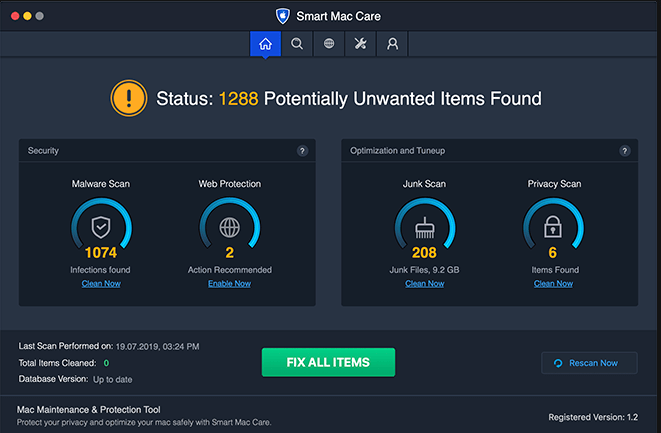Image resolution: width=661 pixels, height=433 pixels.
Task: Click the Privacy Scan title
Action: click(554, 184)
